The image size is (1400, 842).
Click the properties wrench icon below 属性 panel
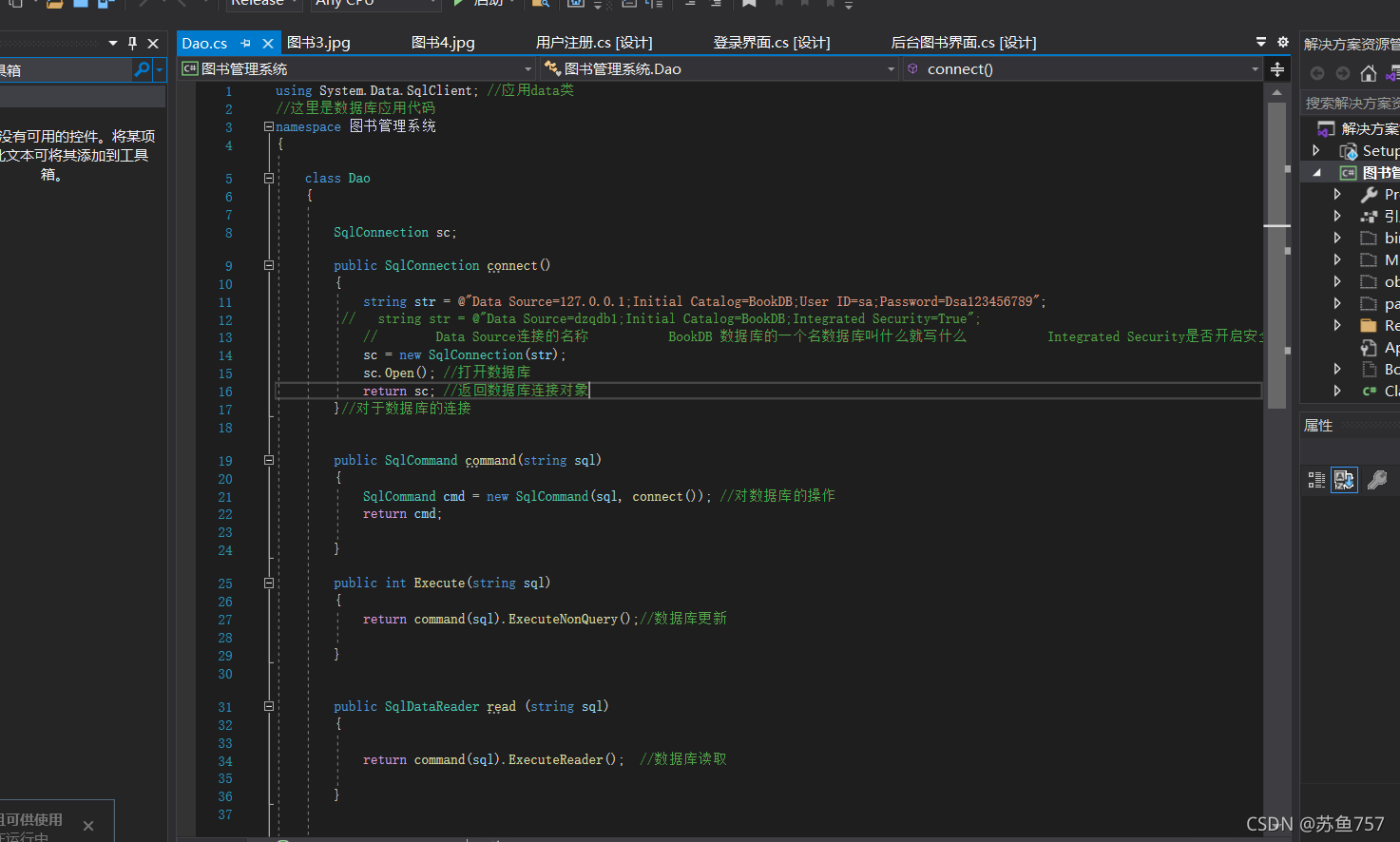pos(1376,479)
